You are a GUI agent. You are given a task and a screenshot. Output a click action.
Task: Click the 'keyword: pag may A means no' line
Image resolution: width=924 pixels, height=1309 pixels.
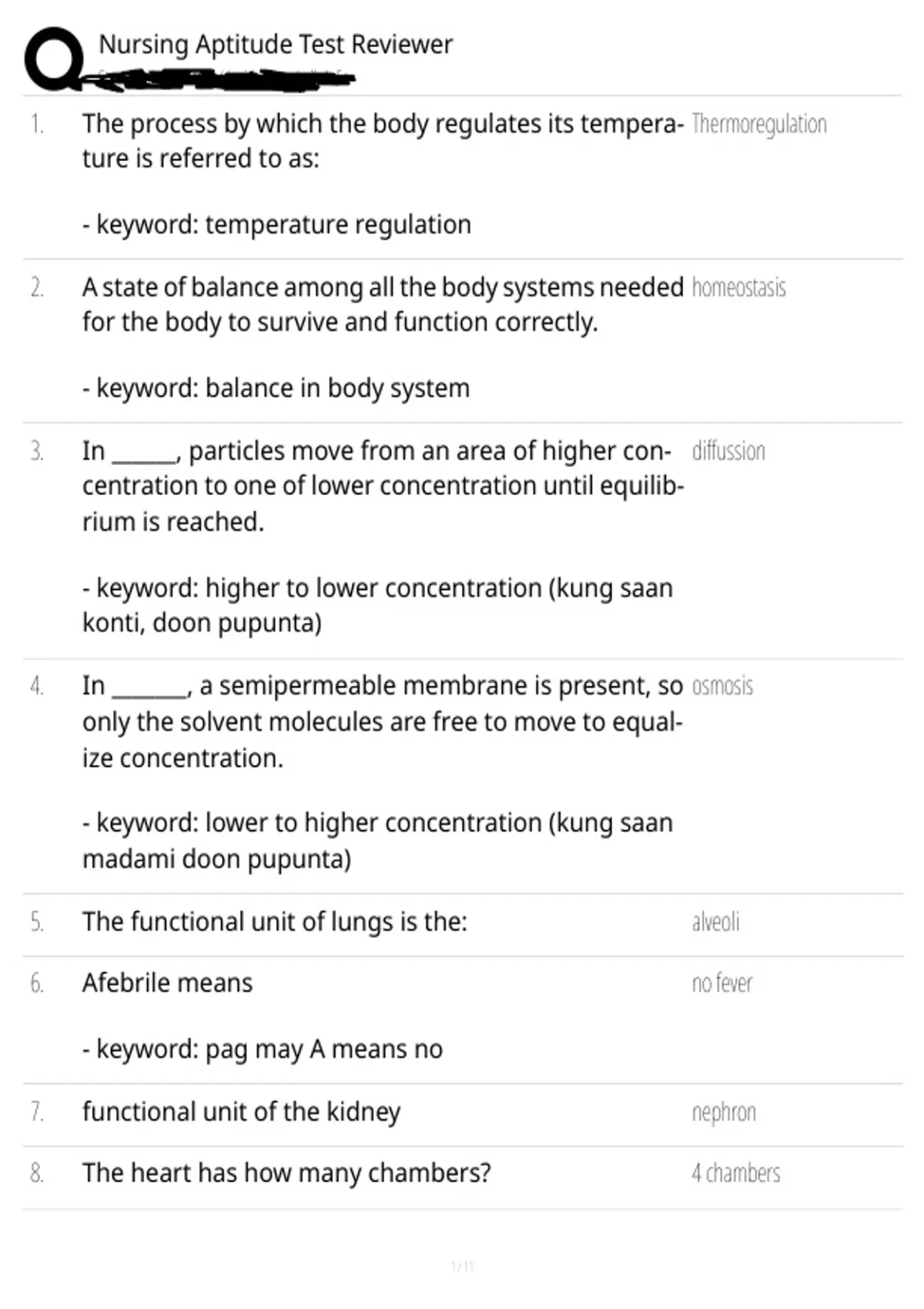[x=263, y=1050]
